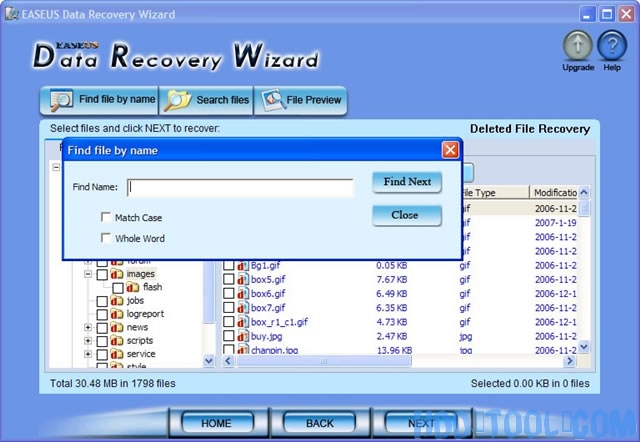Click the box_r1_c1.gif file icon
Screen dimensions: 640x442
[243, 322]
